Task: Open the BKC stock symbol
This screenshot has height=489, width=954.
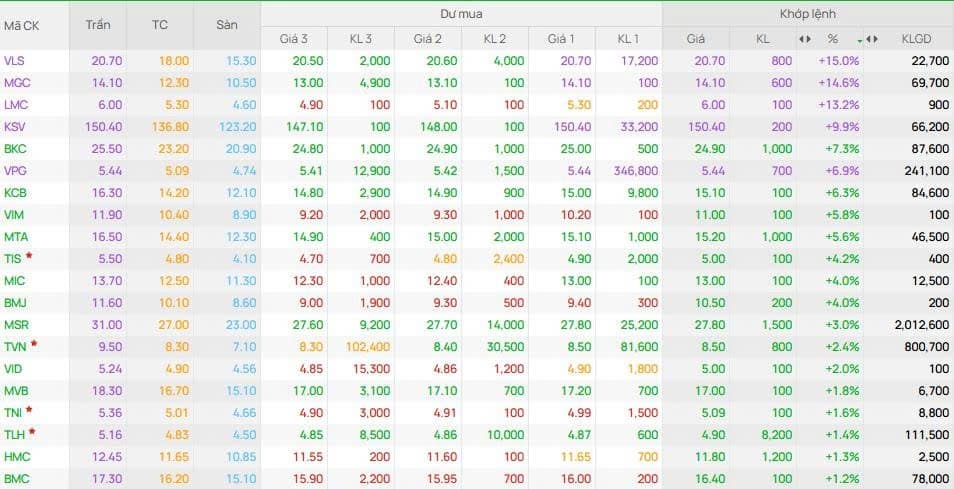Action: (15, 148)
